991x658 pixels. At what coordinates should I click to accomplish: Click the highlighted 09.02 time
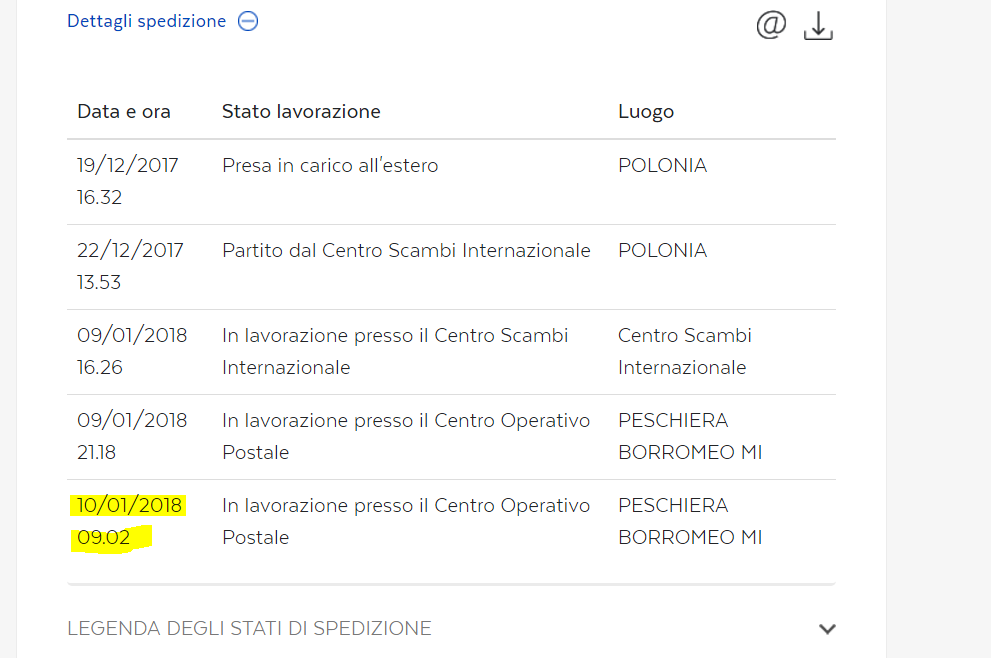[x=104, y=537]
